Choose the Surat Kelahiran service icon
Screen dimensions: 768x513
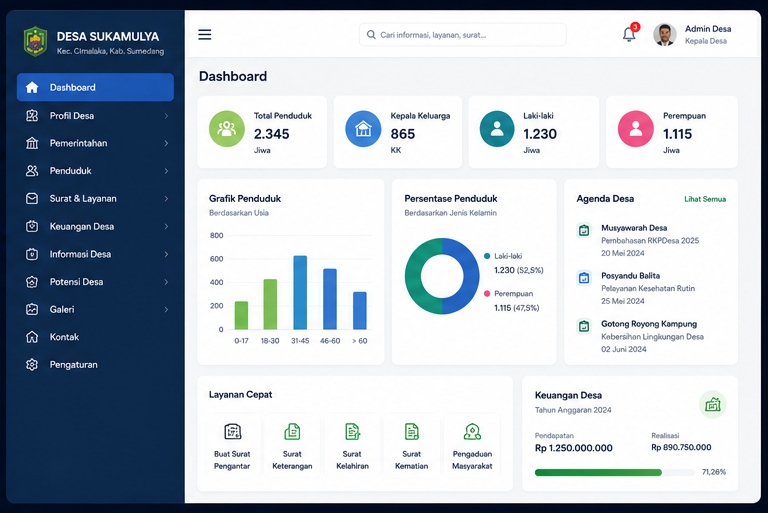click(352, 431)
